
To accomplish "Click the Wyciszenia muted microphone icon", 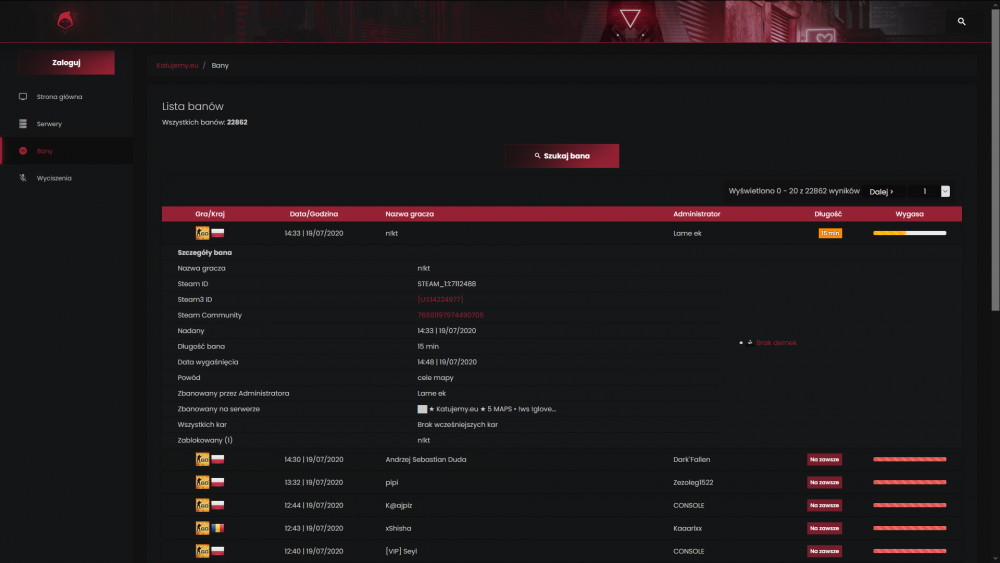I will coord(23,178).
